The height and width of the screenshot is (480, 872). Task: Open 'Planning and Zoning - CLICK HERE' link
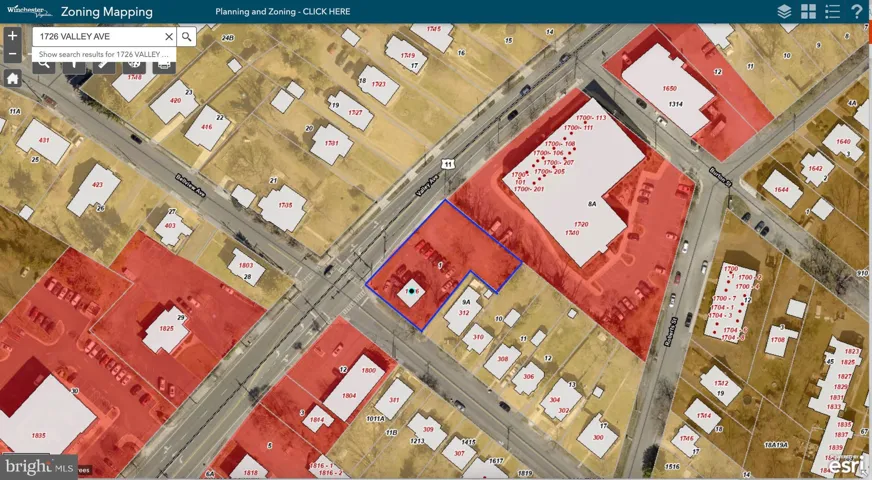coord(283,12)
